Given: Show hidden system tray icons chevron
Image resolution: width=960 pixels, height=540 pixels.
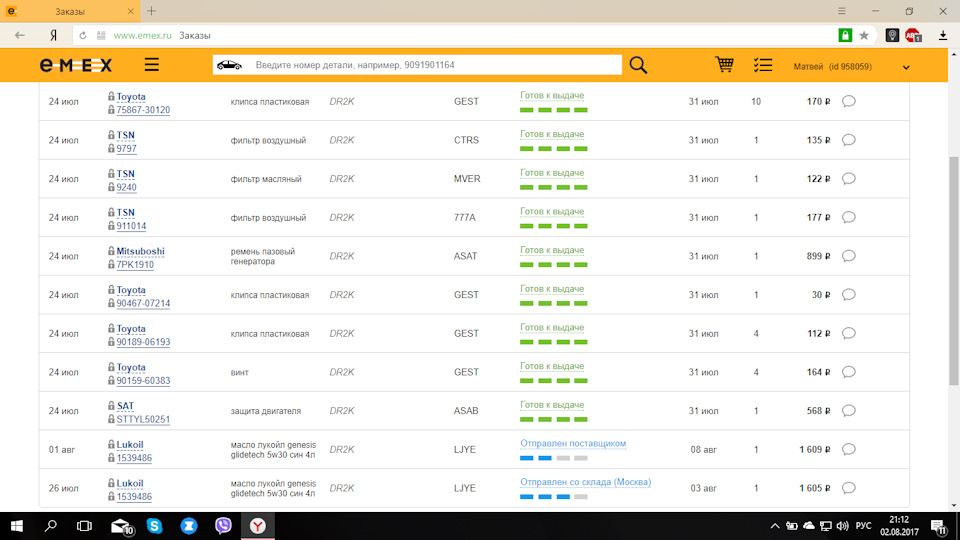Looking at the screenshot, I should point(774,526).
